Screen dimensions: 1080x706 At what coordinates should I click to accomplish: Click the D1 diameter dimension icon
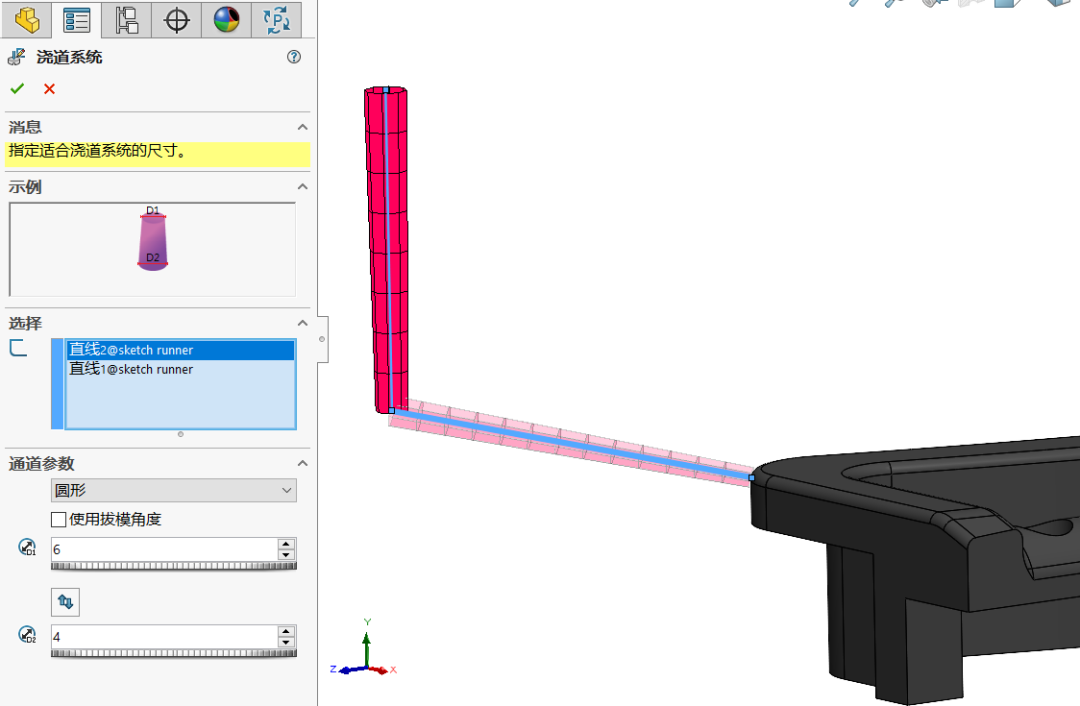(x=27, y=548)
